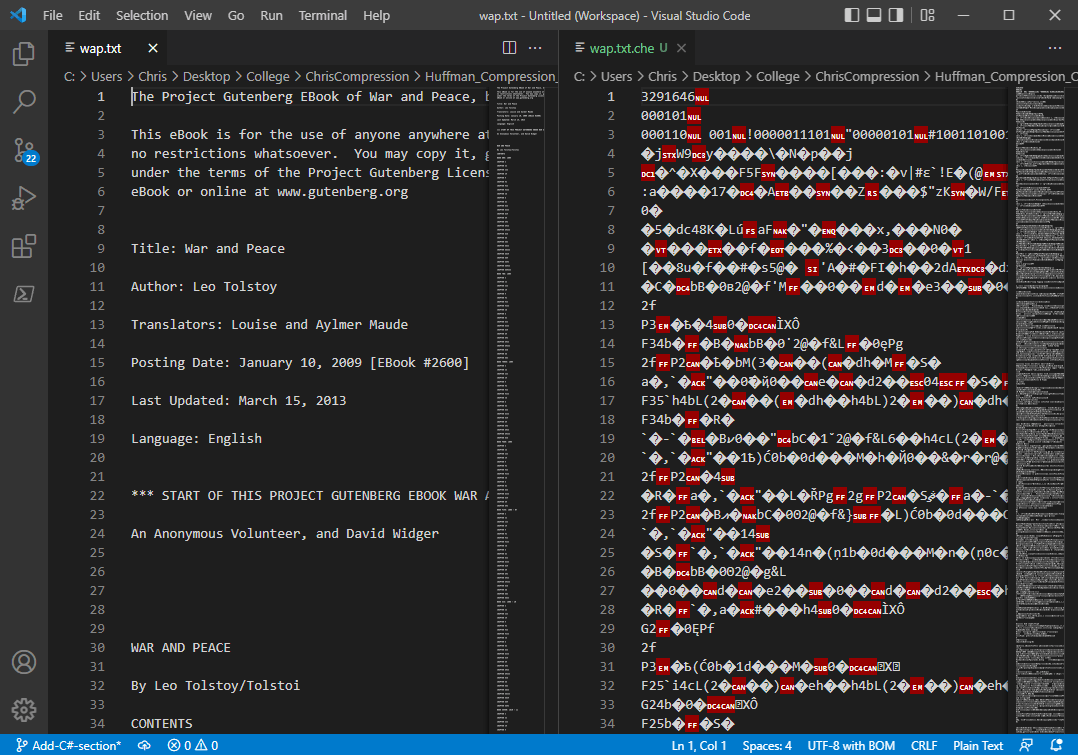Image resolution: width=1078 pixels, height=755 pixels.
Task: Click the Ln 1, Col 1 cursor position
Action: coord(698,745)
